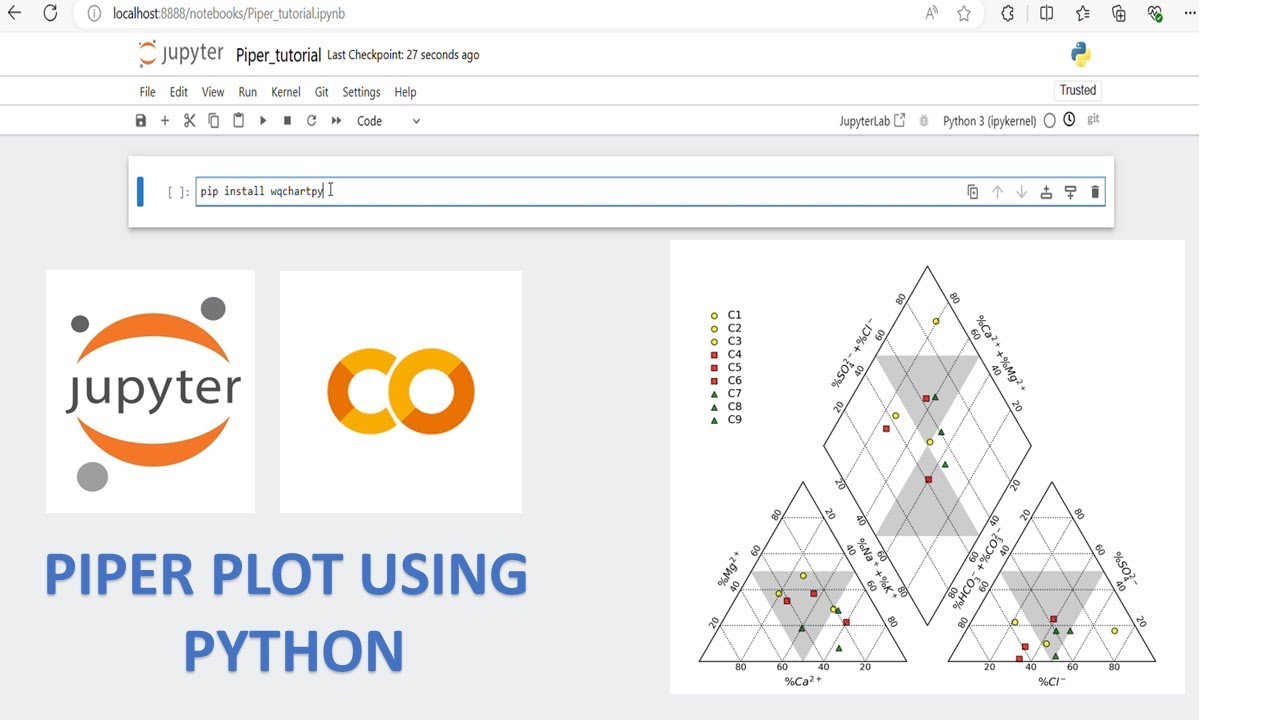This screenshot has width=1280, height=720.
Task: Open the JupyterLab link
Action: click(x=872, y=121)
